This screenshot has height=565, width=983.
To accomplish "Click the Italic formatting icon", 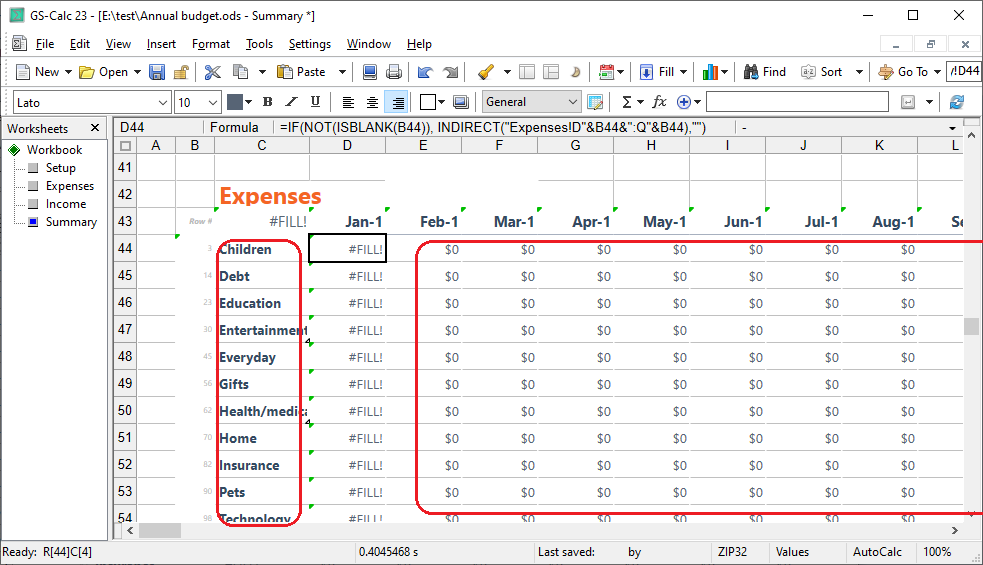I will pos(292,102).
